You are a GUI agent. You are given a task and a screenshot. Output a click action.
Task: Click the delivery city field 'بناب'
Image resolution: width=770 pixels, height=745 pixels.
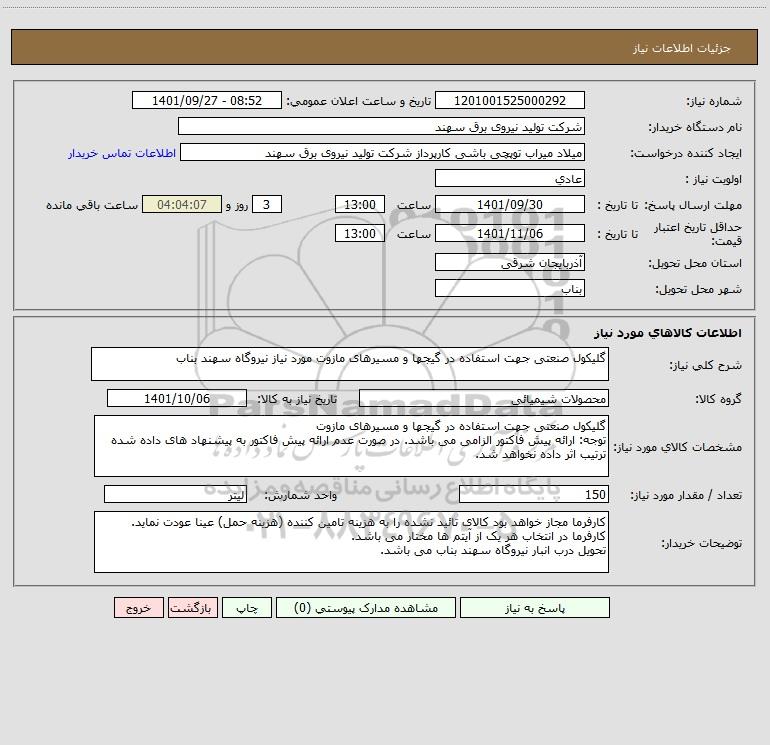click(510, 288)
